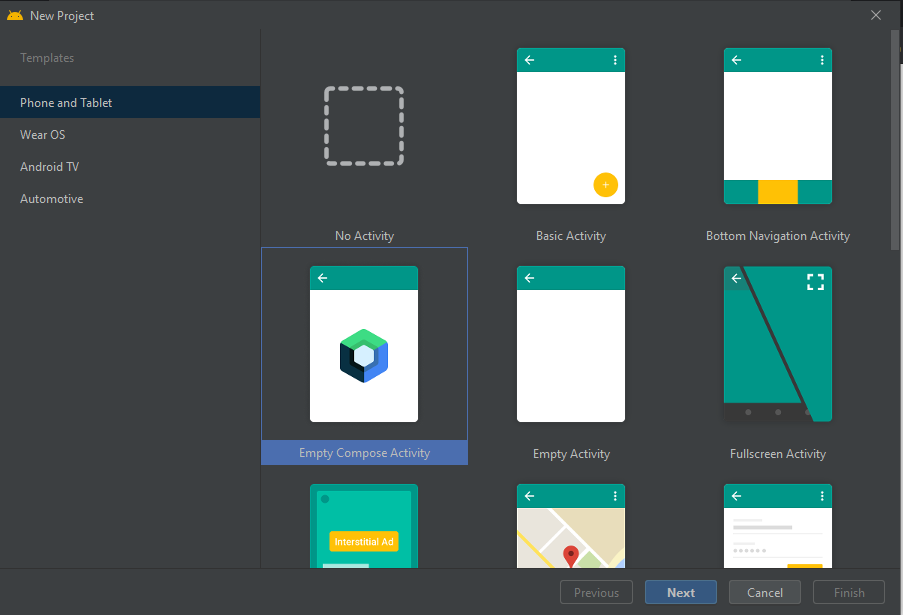The width and height of the screenshot is (903, 615).
Task: Click the fullscreen expand icon on Fullscreen Activity preview
Action: click(815, 282)
